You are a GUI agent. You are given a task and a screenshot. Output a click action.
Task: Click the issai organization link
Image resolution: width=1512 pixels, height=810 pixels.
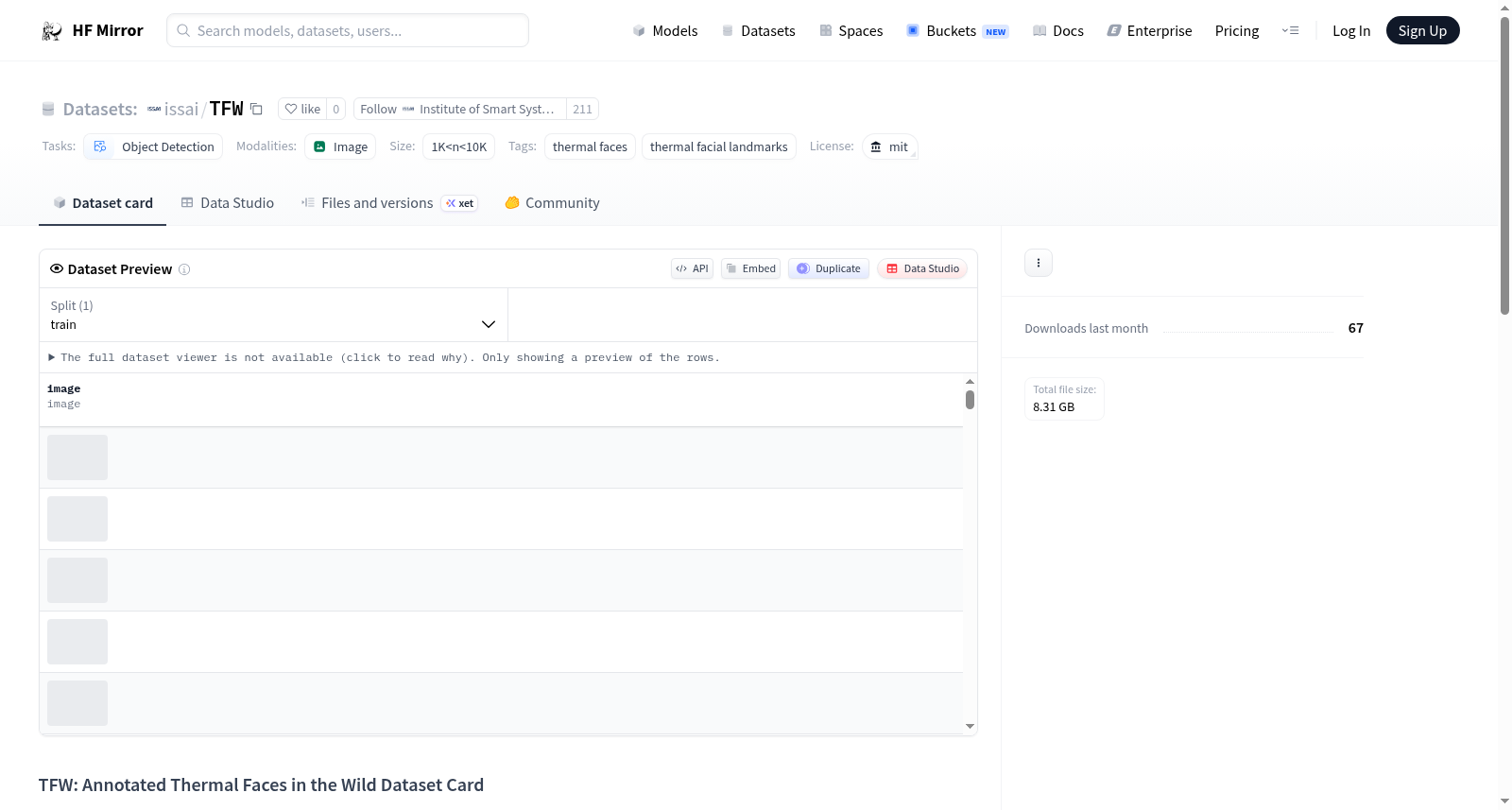click(x=181, y=109)
